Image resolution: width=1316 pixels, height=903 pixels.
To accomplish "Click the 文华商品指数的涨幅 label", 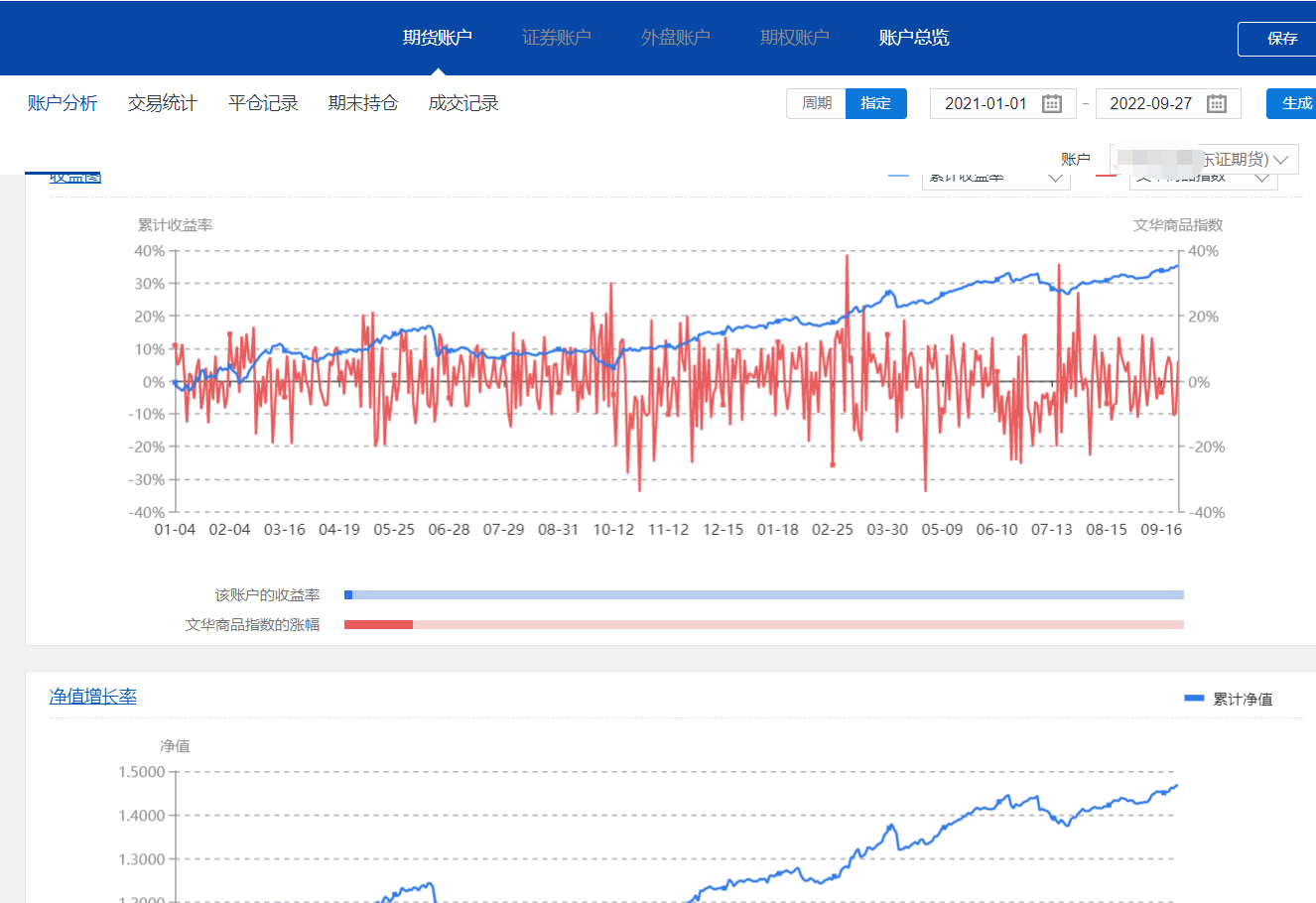I will click(252, 625).
